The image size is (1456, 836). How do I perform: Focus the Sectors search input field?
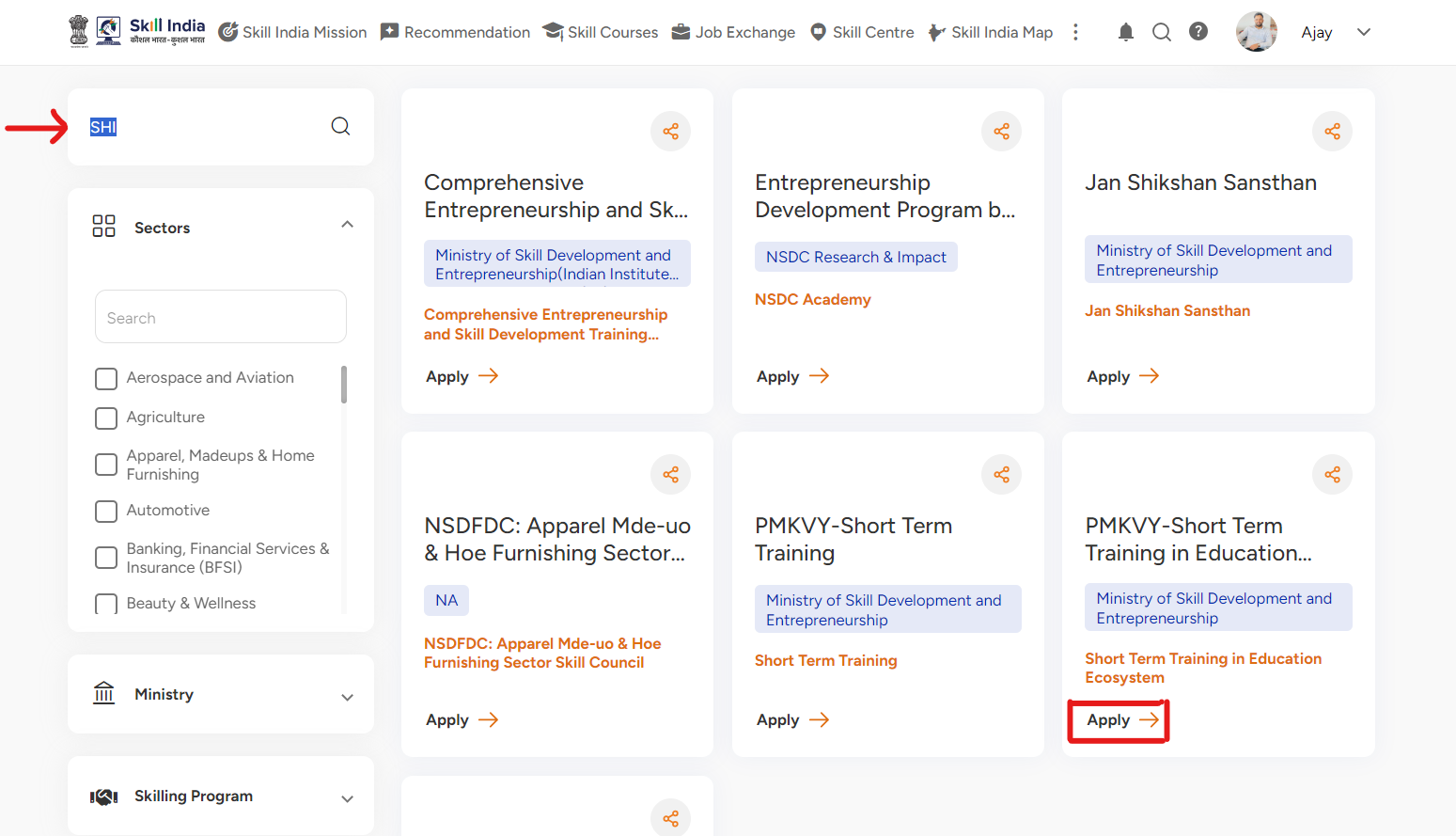(x=221, y=317)
